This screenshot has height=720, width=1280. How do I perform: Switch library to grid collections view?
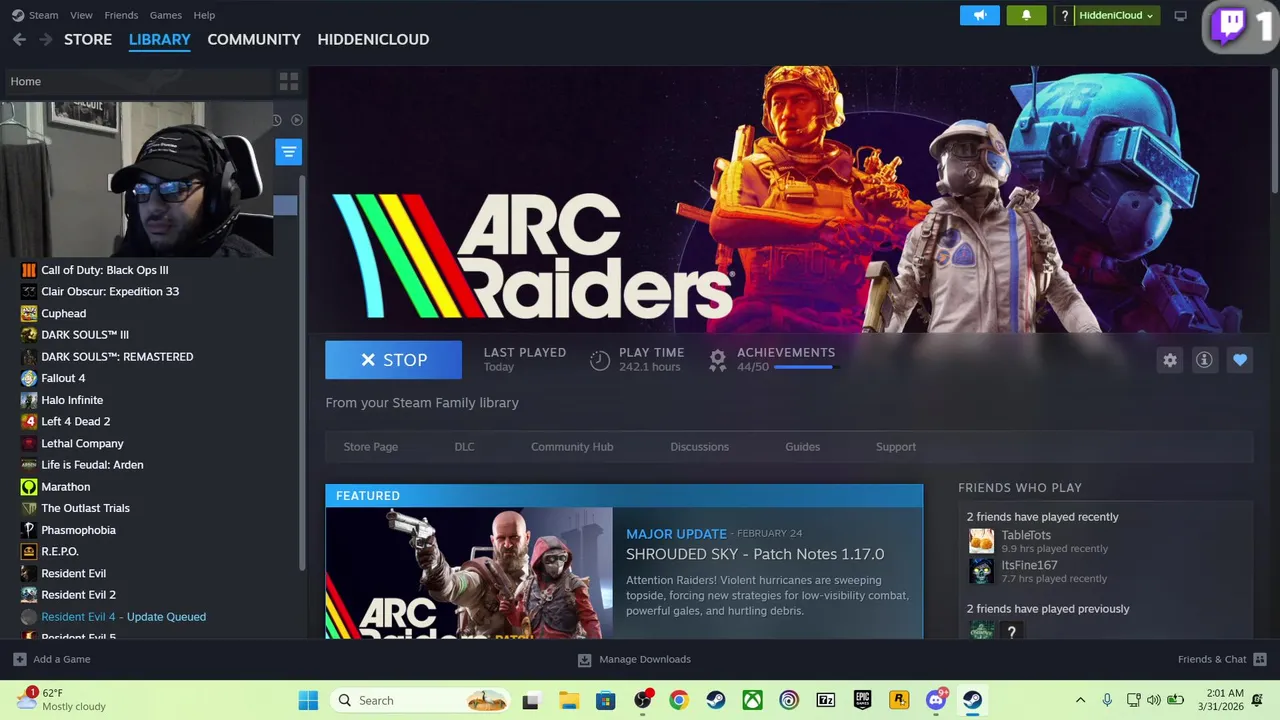pos(289,81)
